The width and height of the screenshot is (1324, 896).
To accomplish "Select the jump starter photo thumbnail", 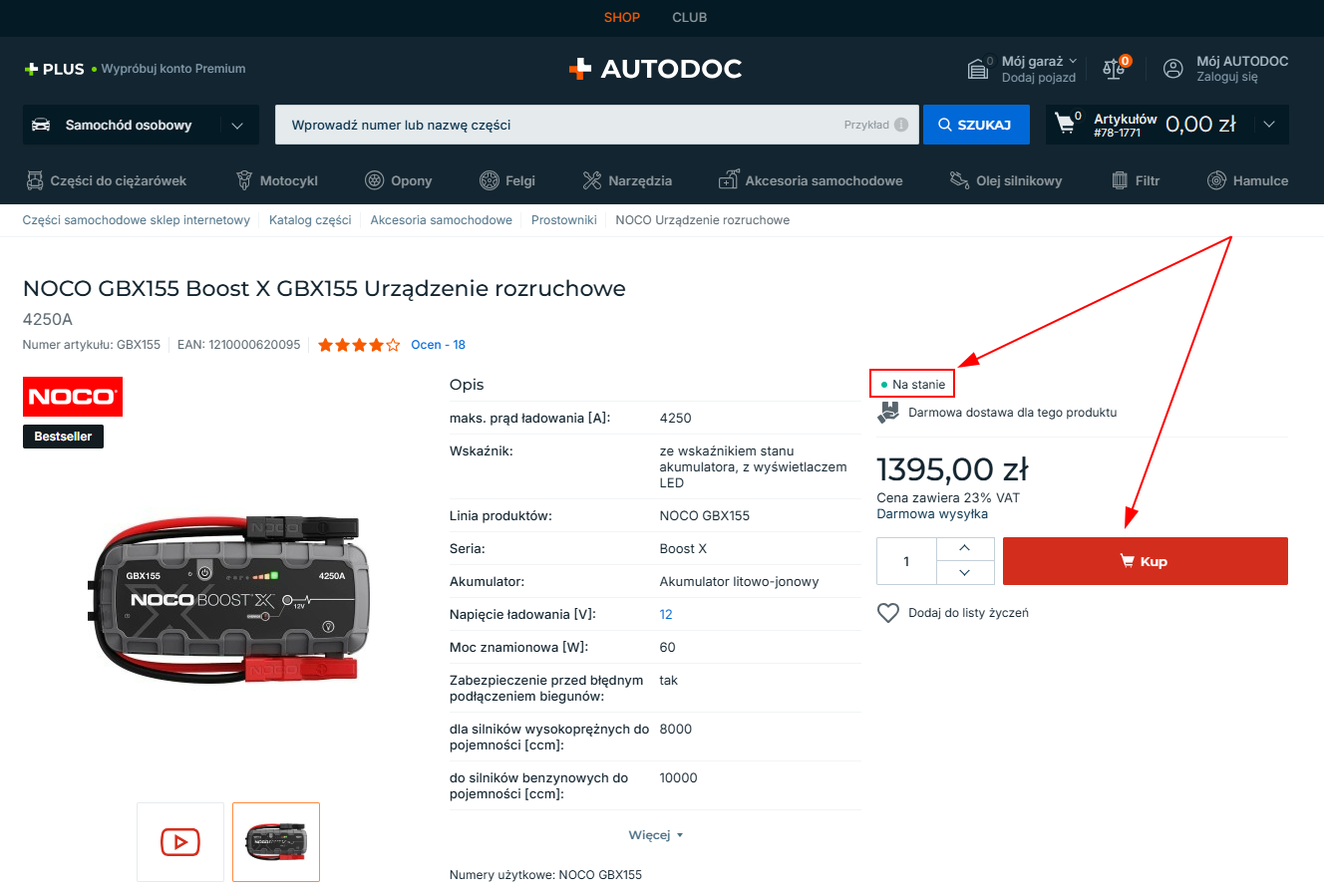I will coord(276,842).
